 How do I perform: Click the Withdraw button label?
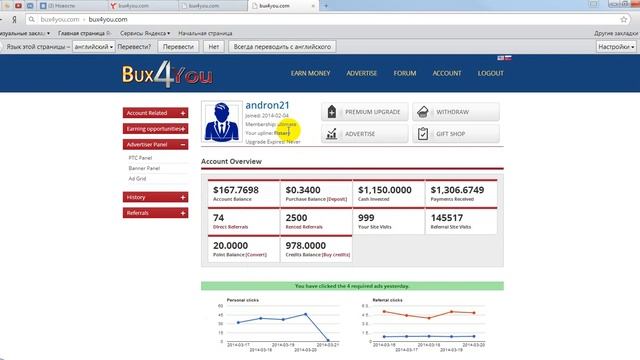453,112
